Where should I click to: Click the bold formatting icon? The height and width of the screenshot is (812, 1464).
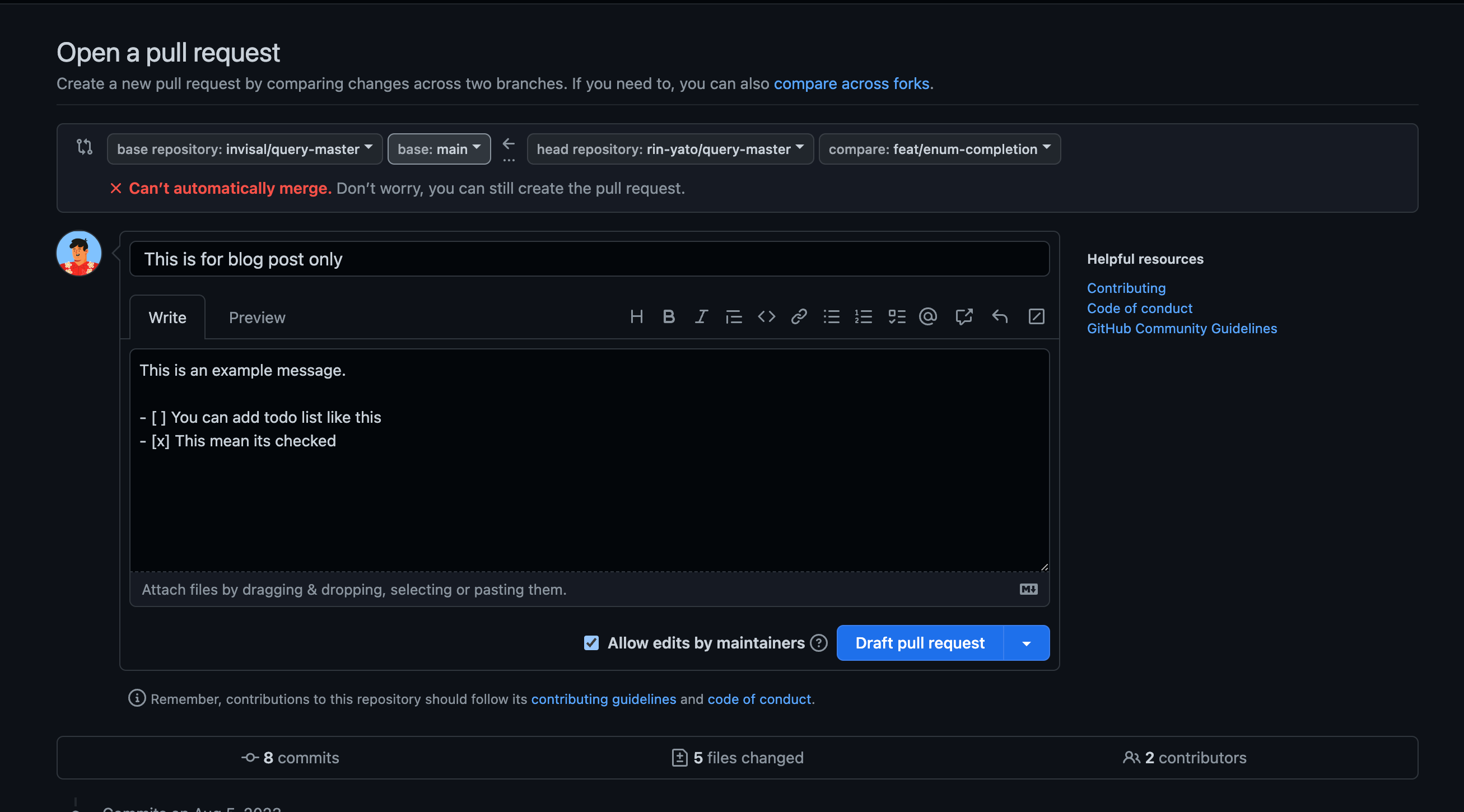(x=667, y=317)
